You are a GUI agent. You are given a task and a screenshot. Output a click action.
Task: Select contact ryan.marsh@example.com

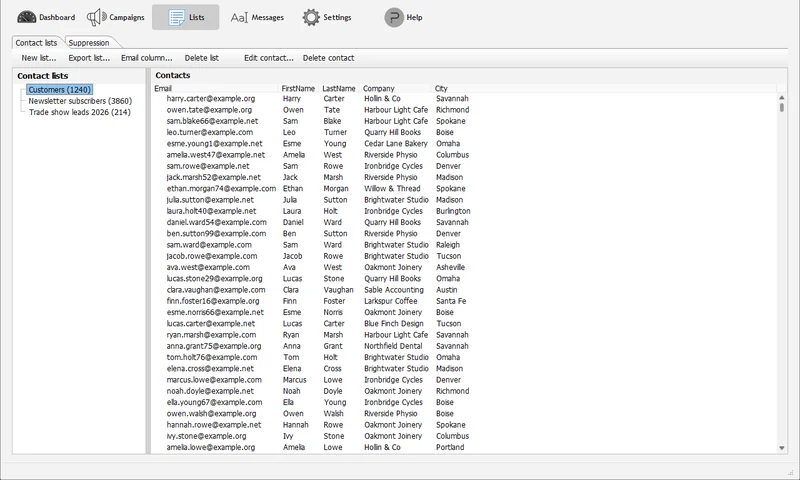[x=211, y=334]
